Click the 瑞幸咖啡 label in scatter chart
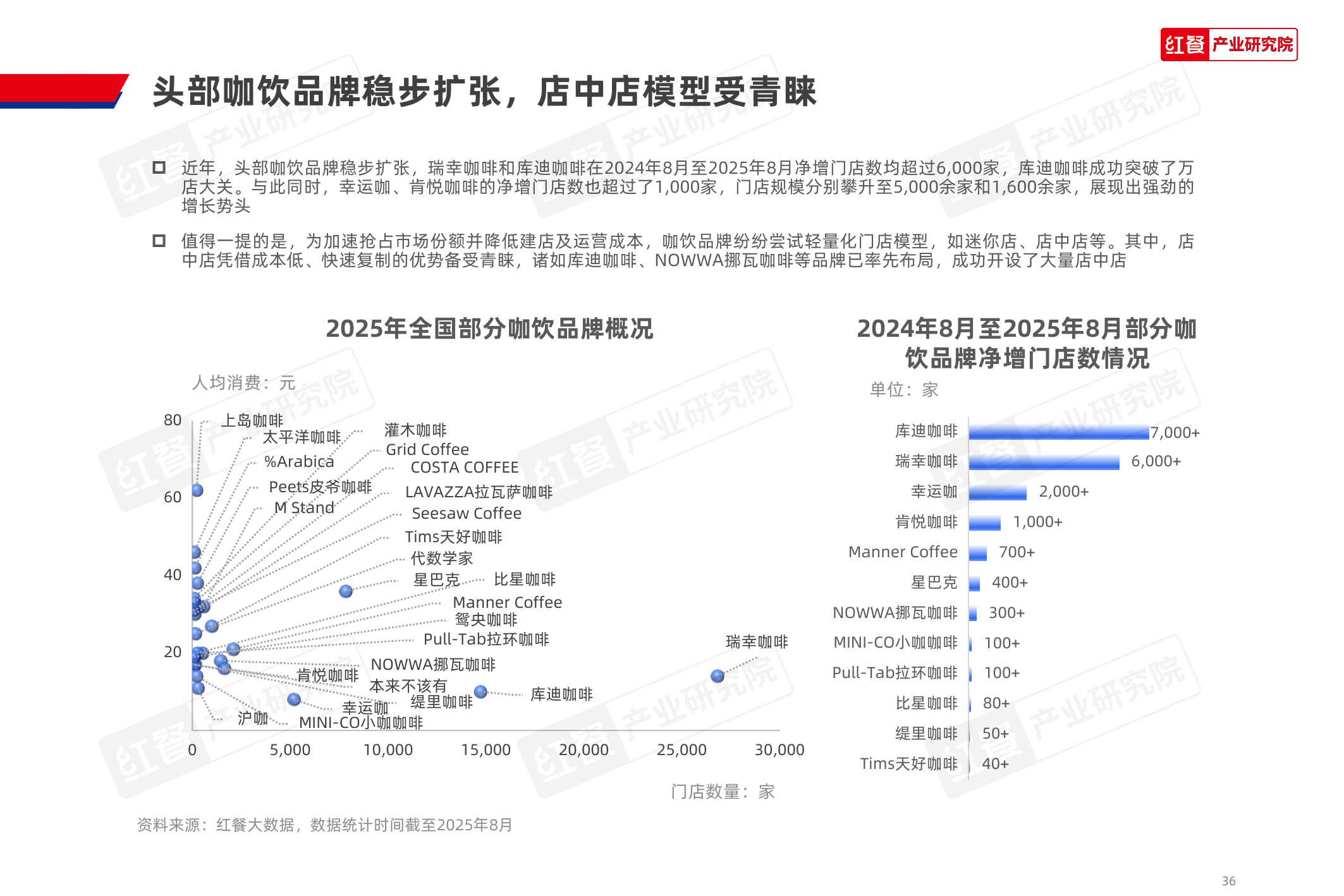Viewport: 1344px width, 896px height. tap(757, 642)
